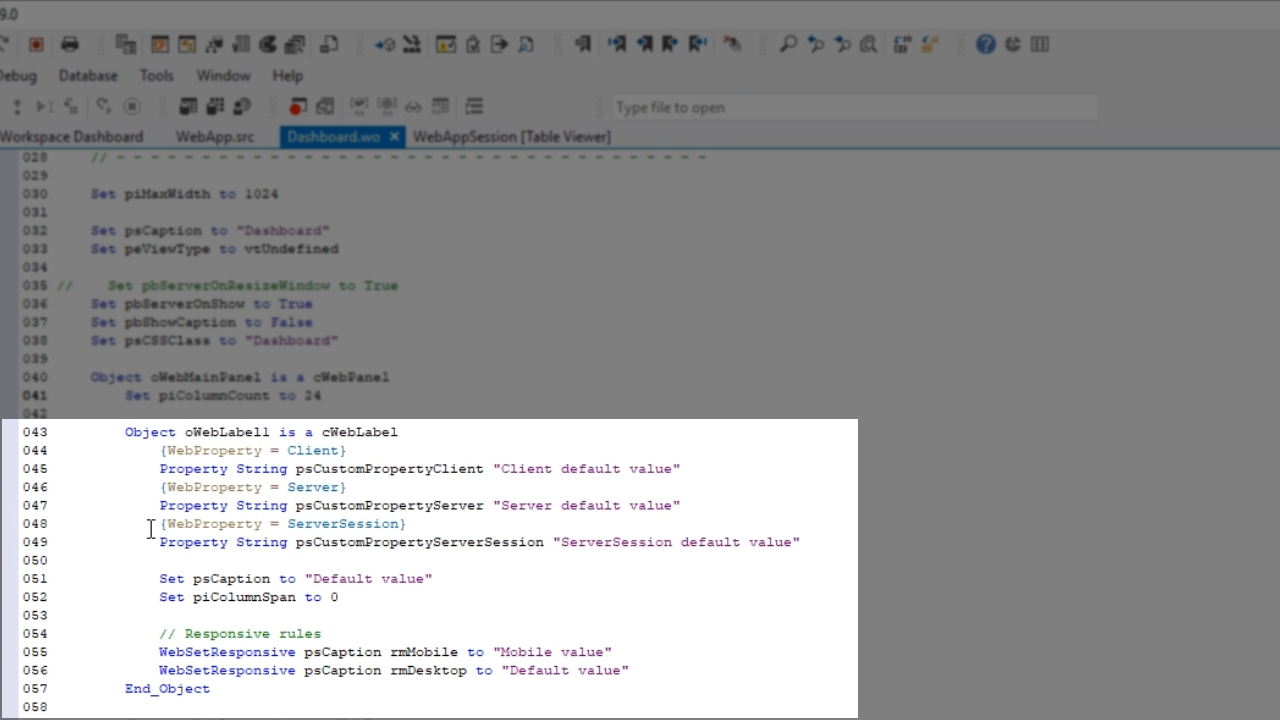The width and height of the screenshot is (1280, 720).
Task: Click the red record button icon
Action: (x=36, y=44)
